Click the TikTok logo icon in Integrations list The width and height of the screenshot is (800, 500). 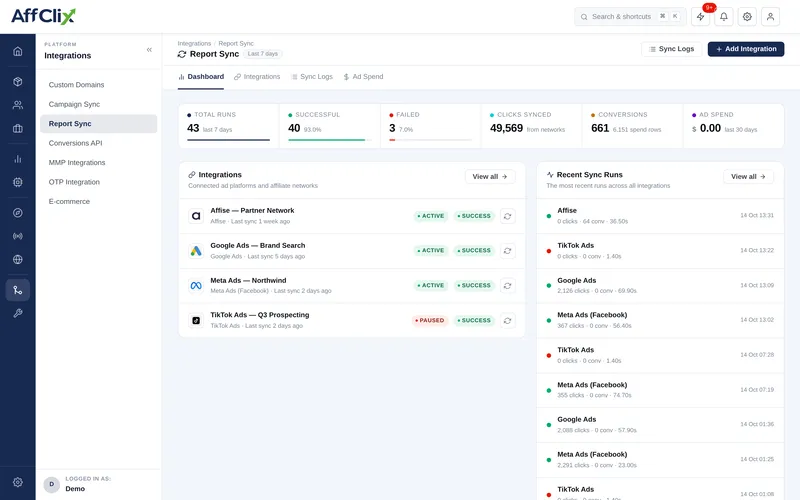click(196, 320)
